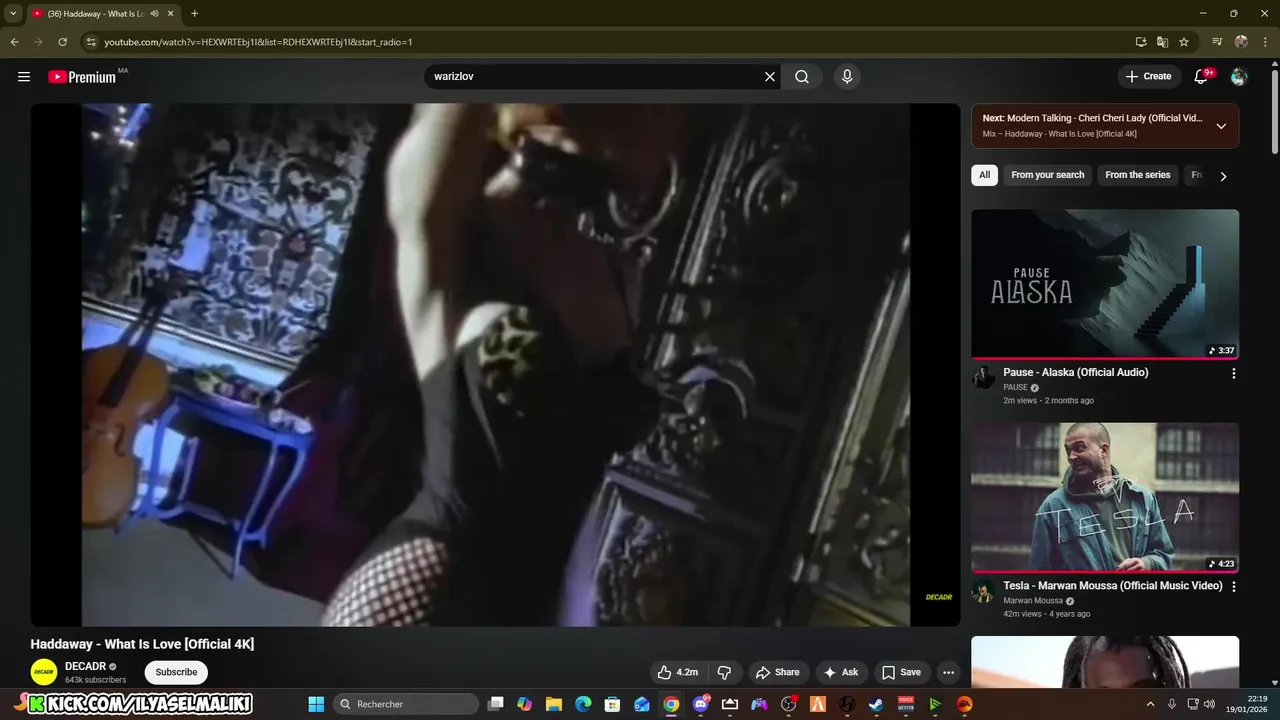Viewport: 1280px width, 720px height.
Task: Close the Haddaway browser tab
Action: [x=170, y=14]
